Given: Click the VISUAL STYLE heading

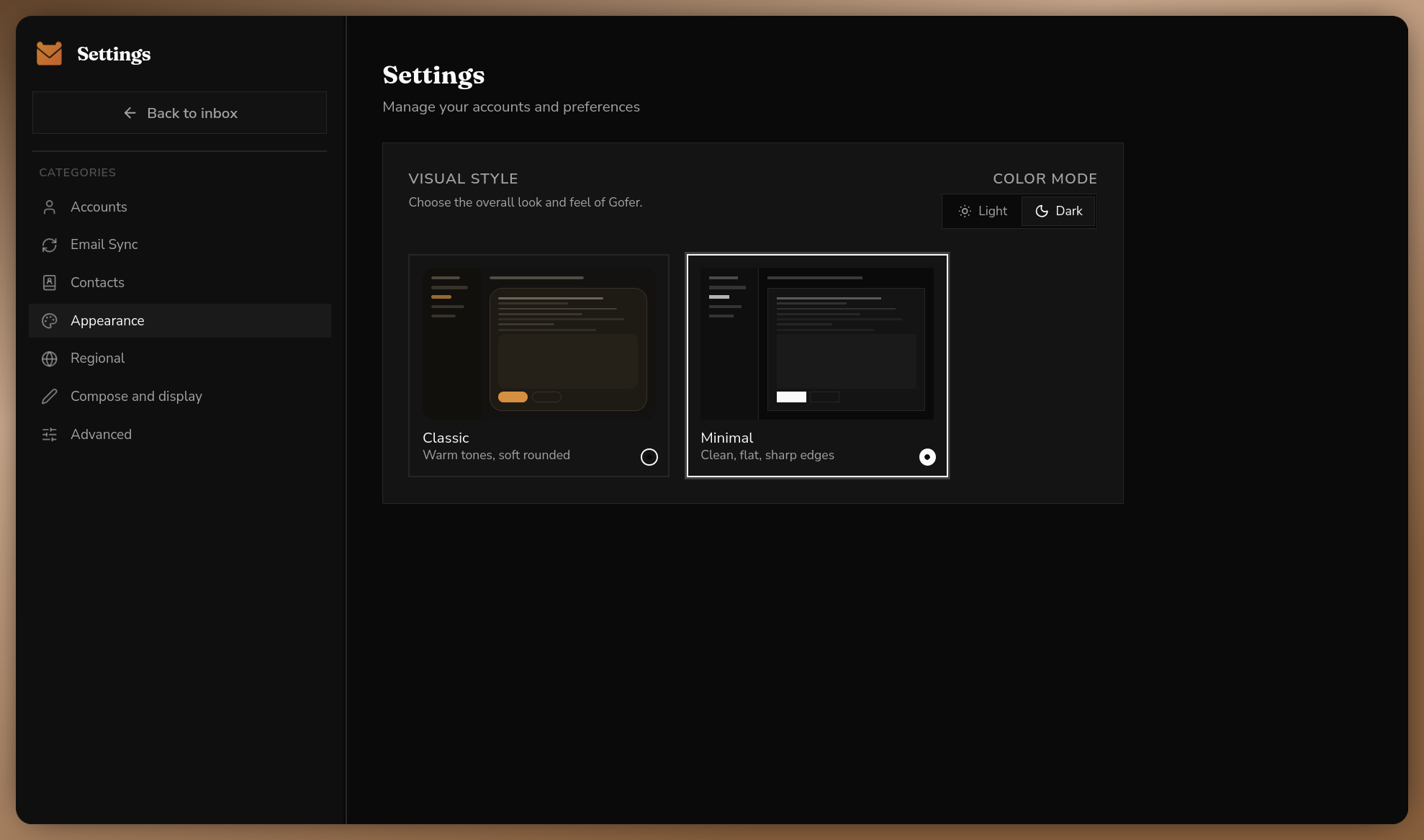Looking at the screenshot, I should pos(463,179).
